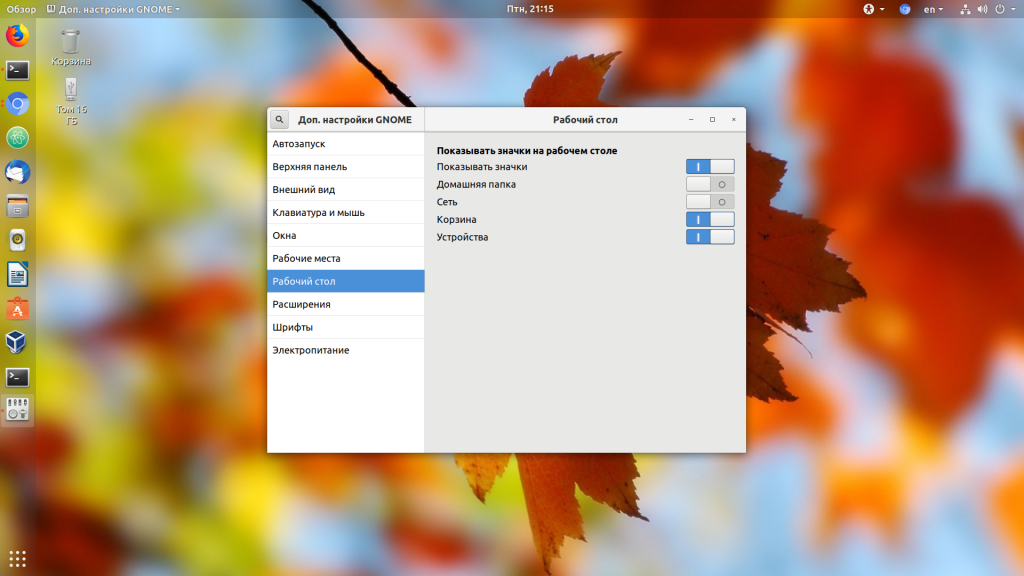The height and width of the screenshot is (576, 1024).
Task: Launch Atom editor from the dock
Action: (17, 138)
